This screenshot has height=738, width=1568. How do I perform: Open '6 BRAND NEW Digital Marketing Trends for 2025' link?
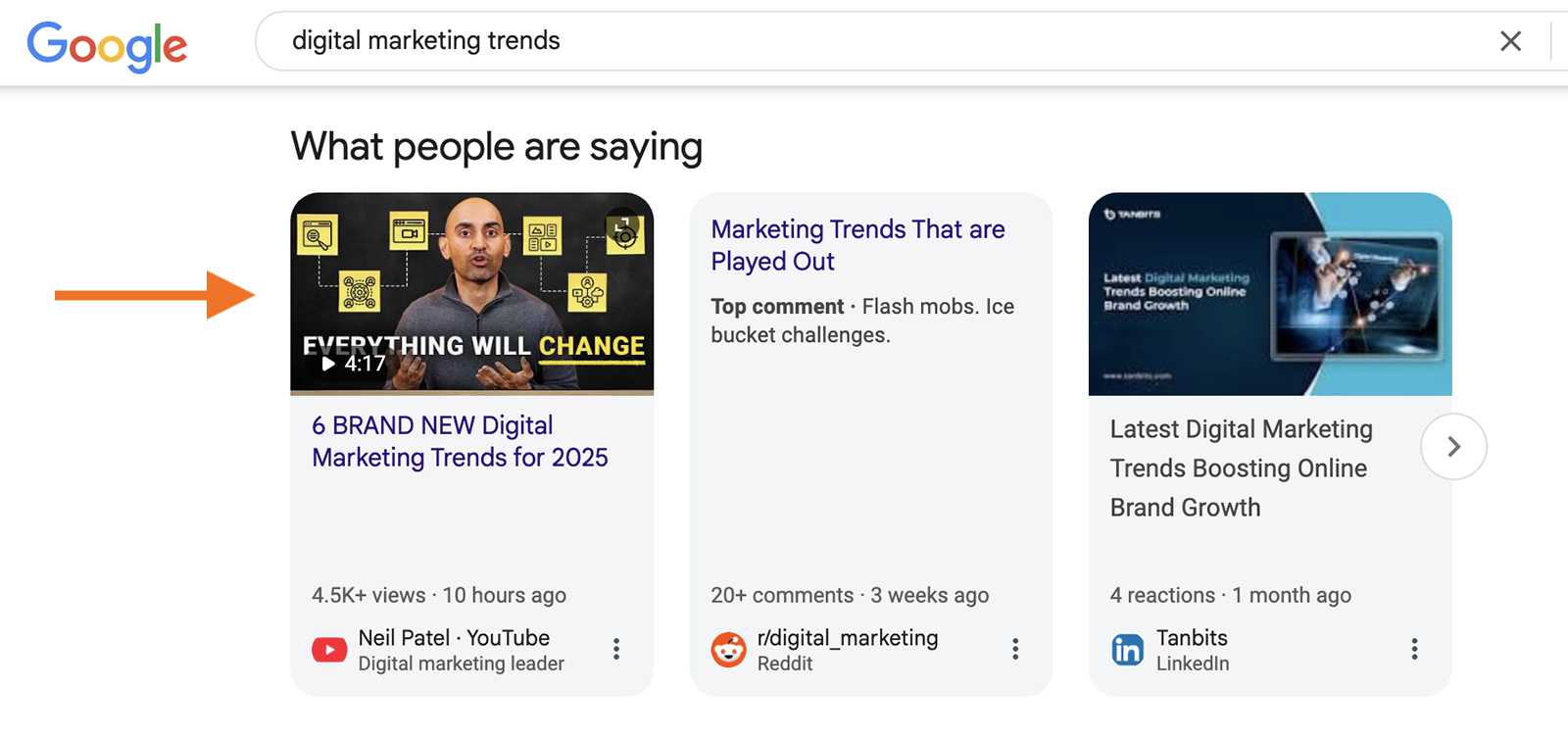pyautogui.click(x=460, y=441)
